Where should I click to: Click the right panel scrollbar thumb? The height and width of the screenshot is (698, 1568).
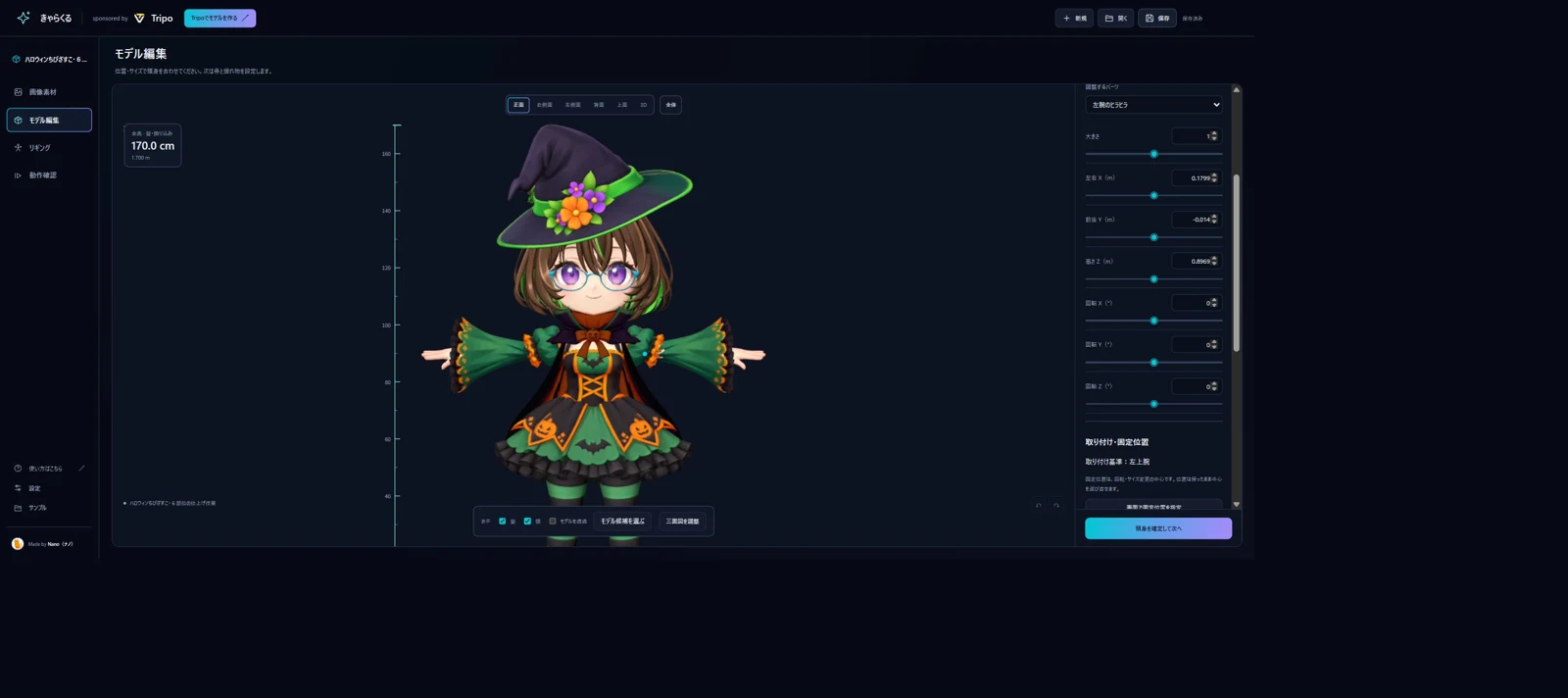[x=1237, y=263]
